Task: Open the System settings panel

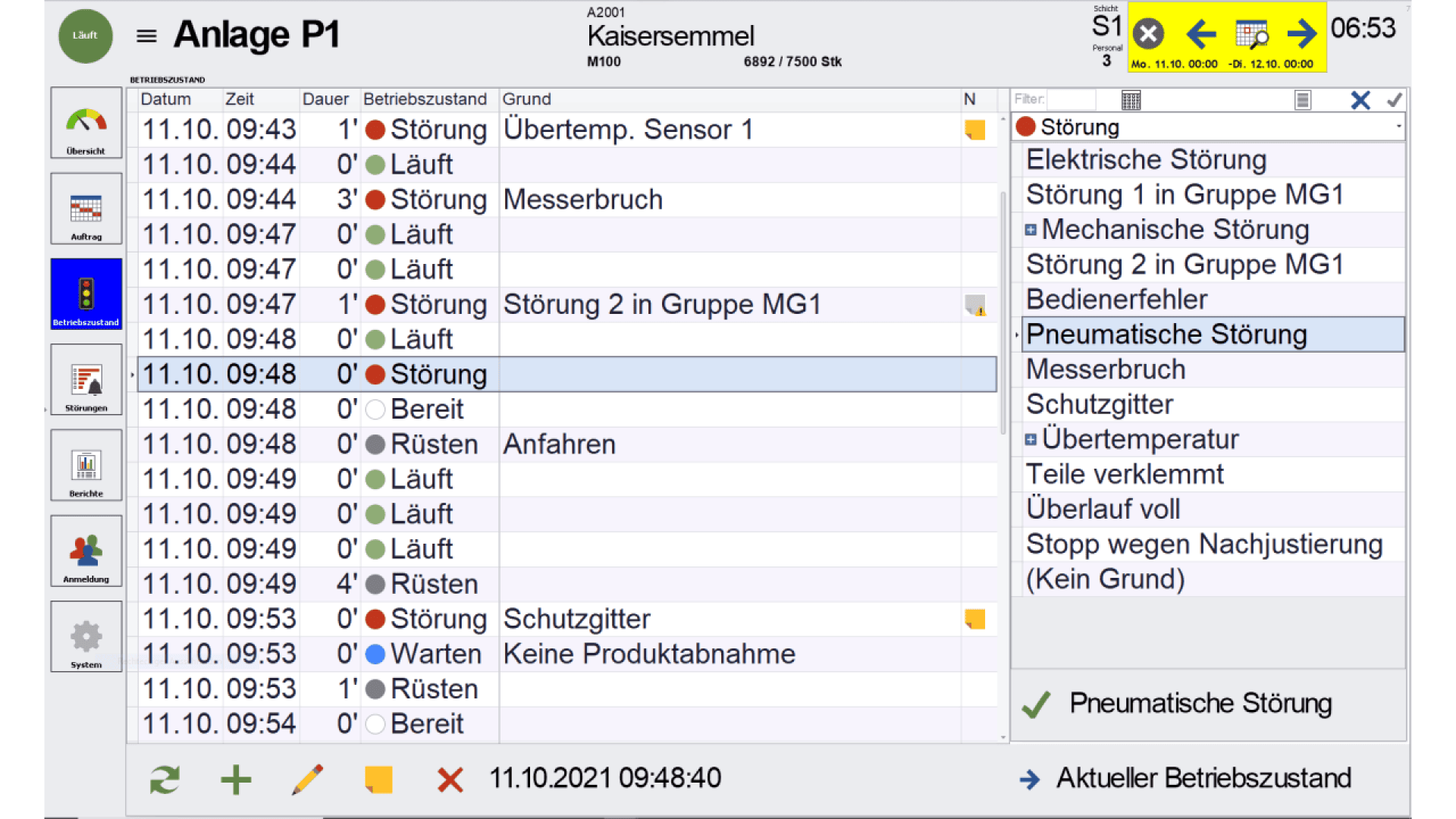Action: [x=86, y=637]
